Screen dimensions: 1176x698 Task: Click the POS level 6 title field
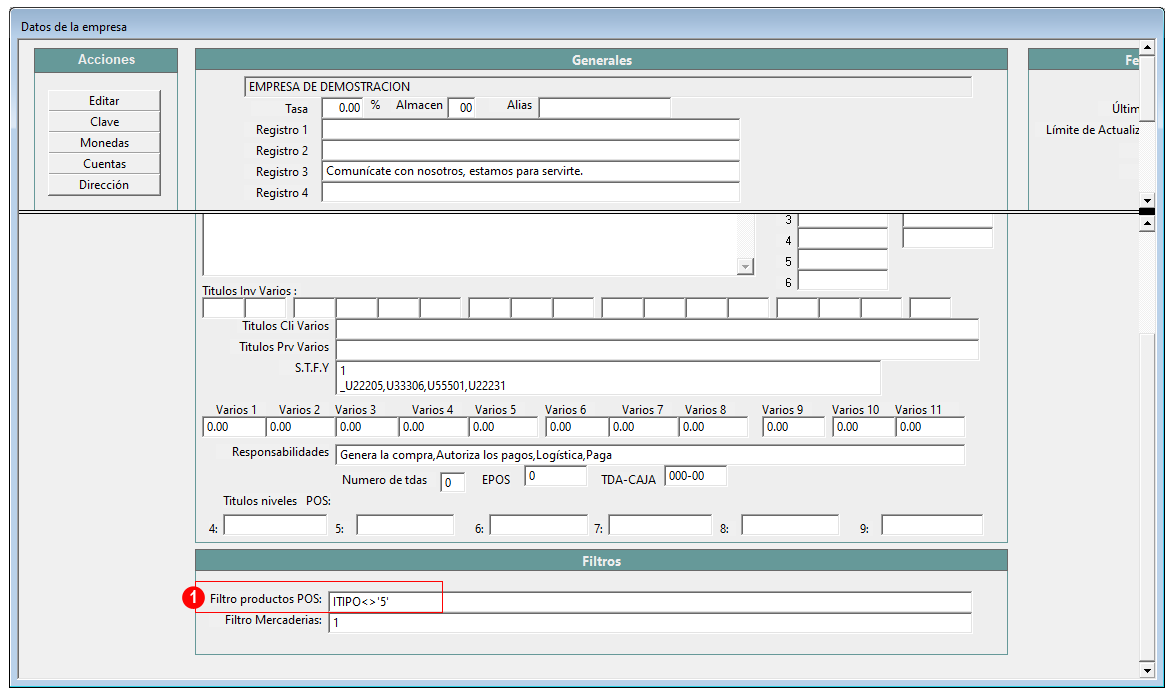coord(538,525)
